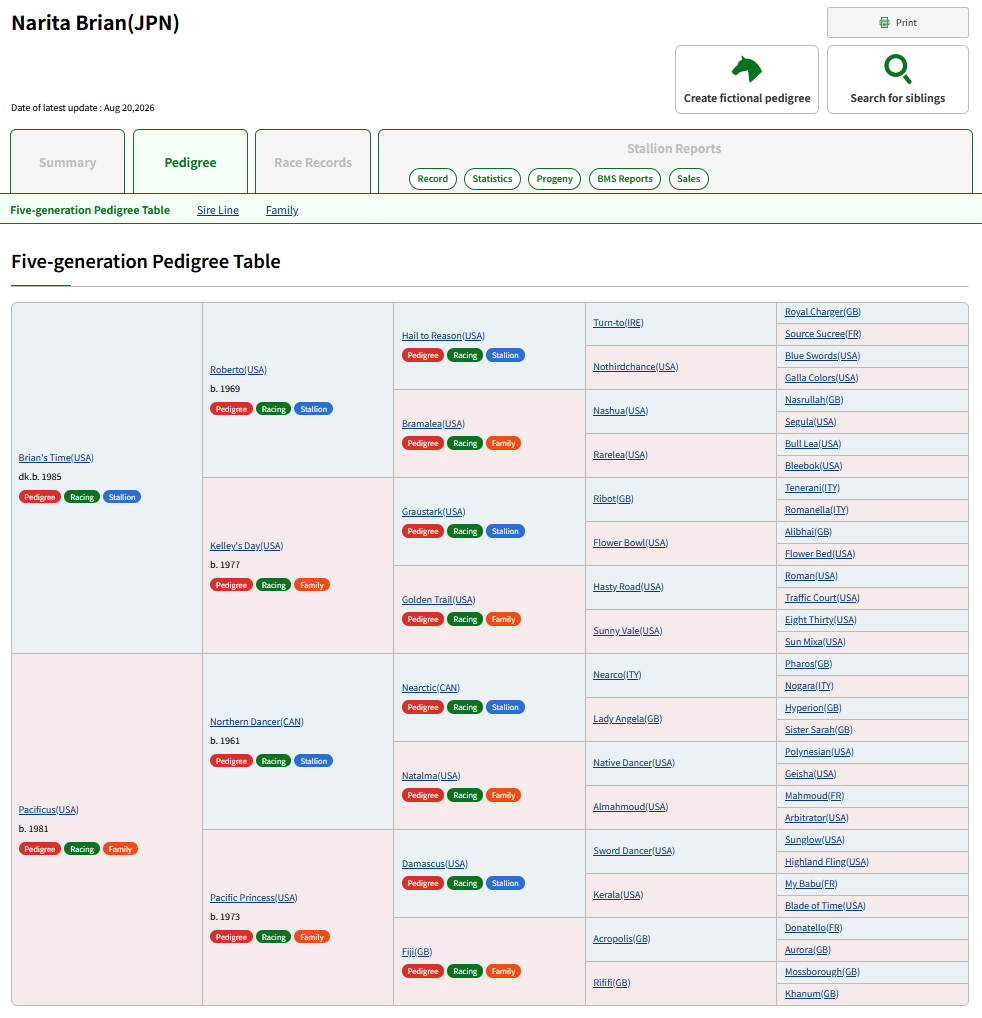Click Stallion badge under Hail to Reason
The height and width of the screenshot is (1018, 982).
click(505, 355)
